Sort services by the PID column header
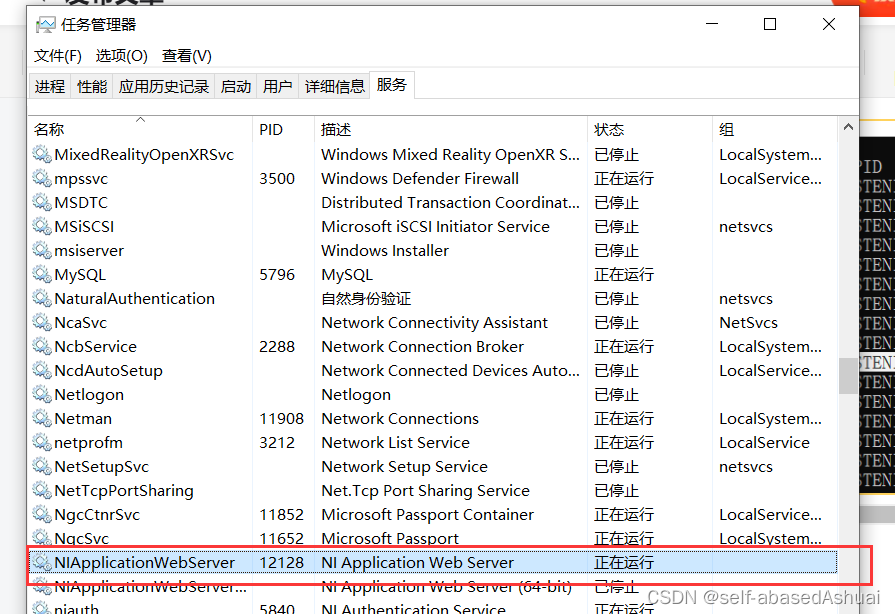 pyautogui.click(x=283, y=129)
